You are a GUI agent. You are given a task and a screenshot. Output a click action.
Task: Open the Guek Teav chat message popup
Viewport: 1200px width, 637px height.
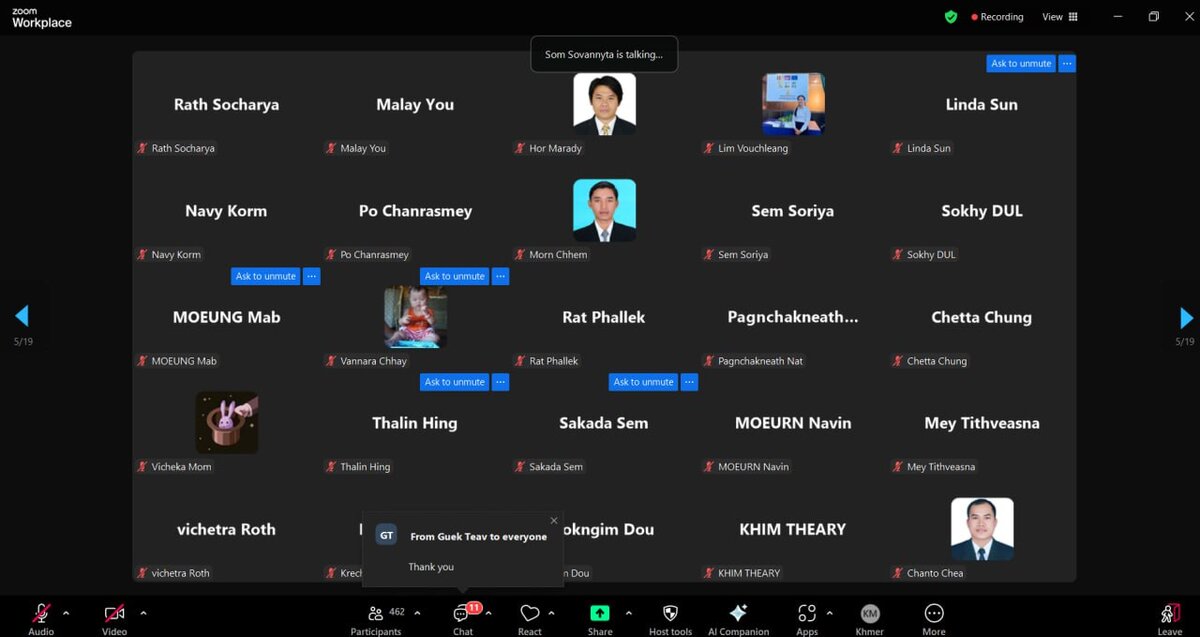[463, 549]
